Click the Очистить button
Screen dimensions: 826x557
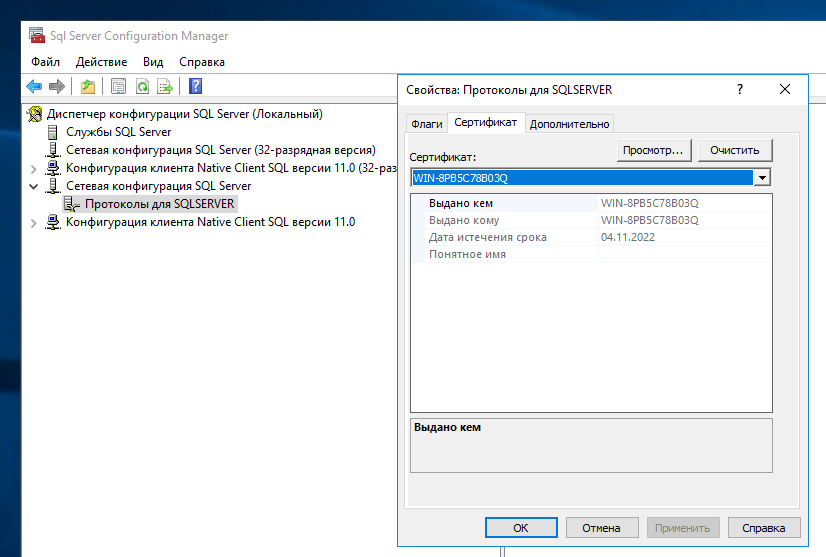click(734, 150)
